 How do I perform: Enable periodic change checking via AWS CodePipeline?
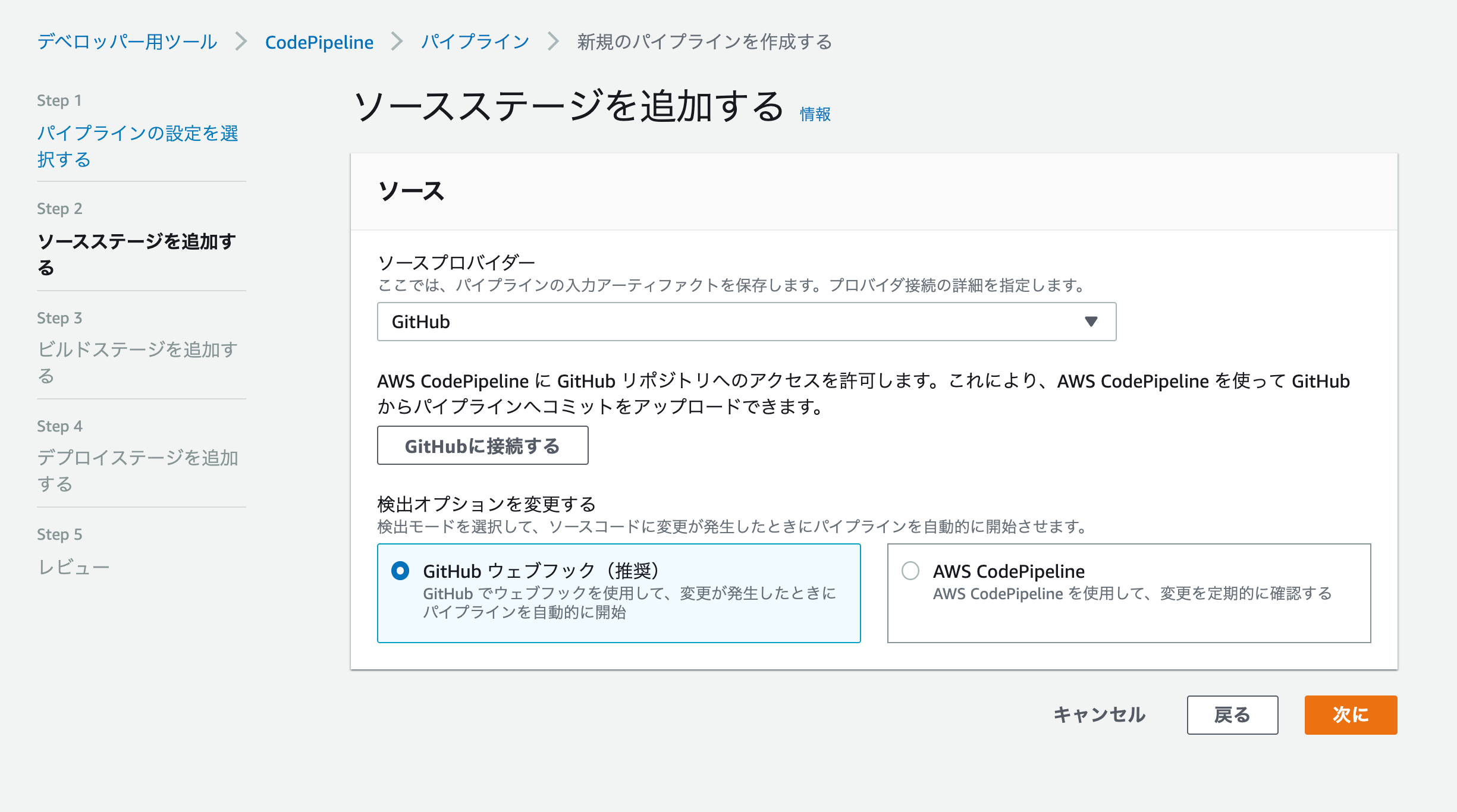pyautogui.click(x=909, y=571)
